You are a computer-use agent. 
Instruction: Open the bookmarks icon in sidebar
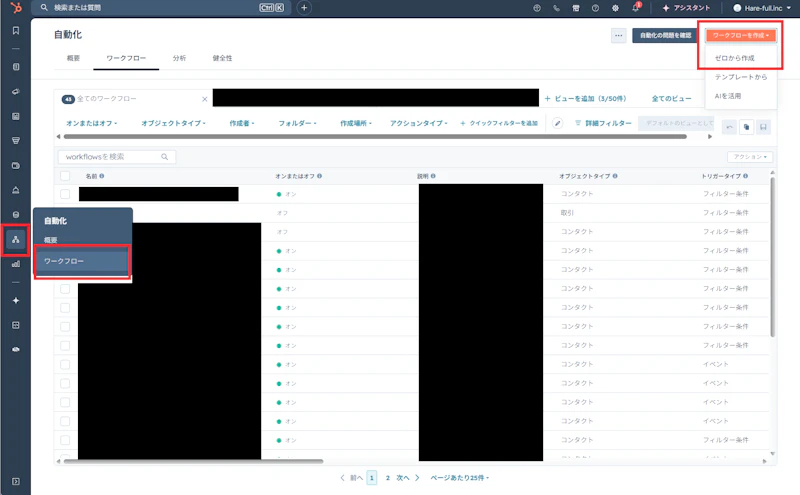tap(16, 31)
